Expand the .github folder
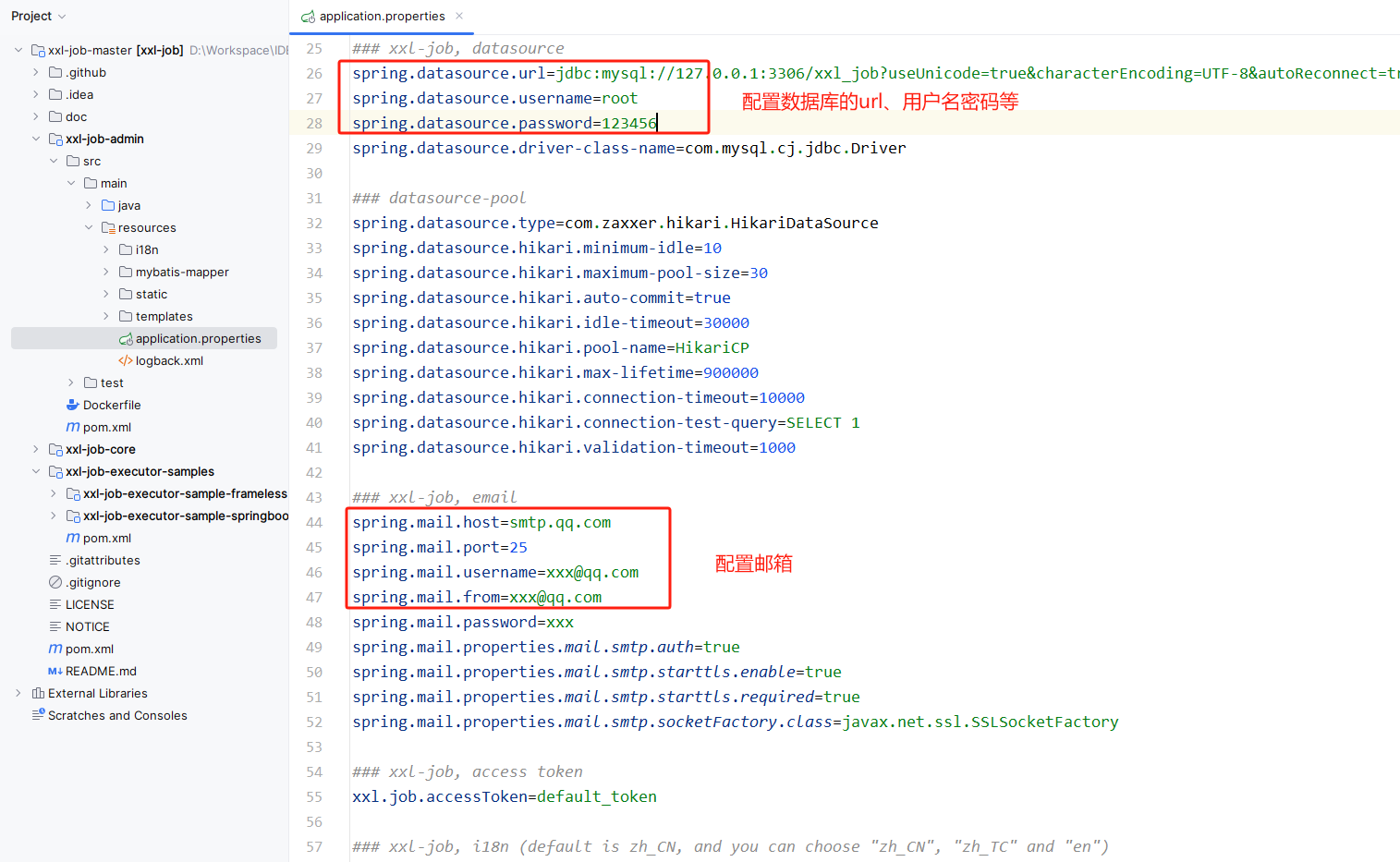This screenshot has width=1400, height=862. point(36,72)
